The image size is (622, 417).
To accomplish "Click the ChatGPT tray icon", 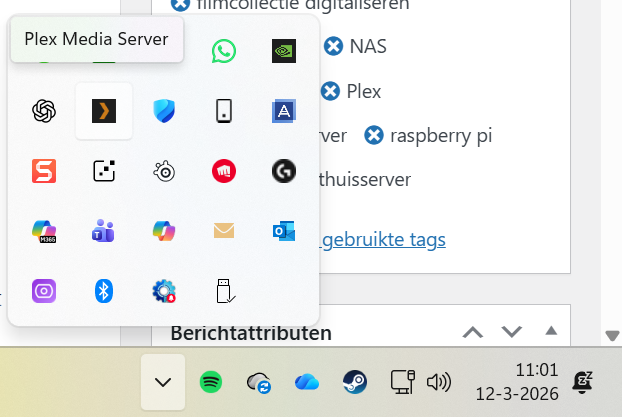I will [43, 111].
